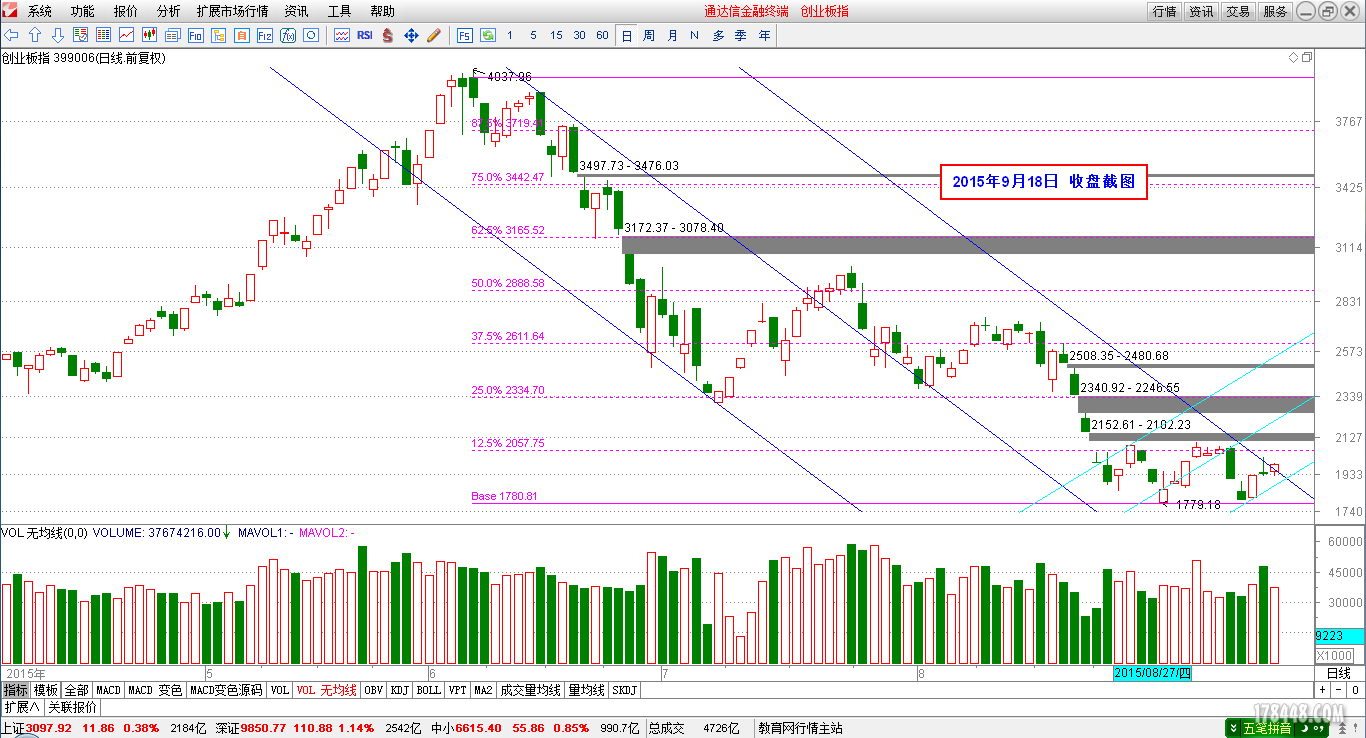Image resolution: width=1366 pixels, height=738 pixels.
Task: Click the F5 toolbar icon
Action: pyautogui.click(x=465, y=35)
